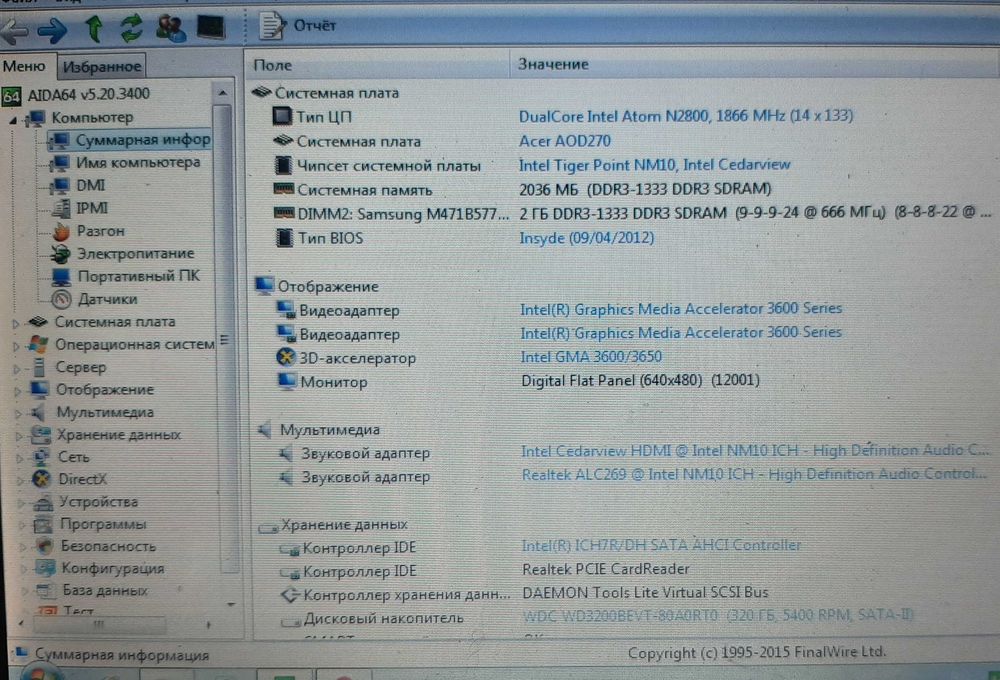Expand the Мультимедиа tree node
1000x680 pixels.
(18, 414)
